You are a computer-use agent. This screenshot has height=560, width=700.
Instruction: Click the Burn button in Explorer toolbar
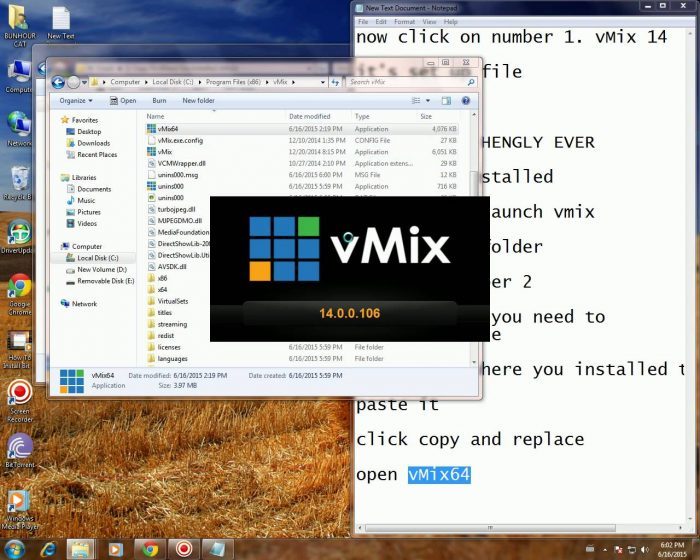click(x=159, y=100)
